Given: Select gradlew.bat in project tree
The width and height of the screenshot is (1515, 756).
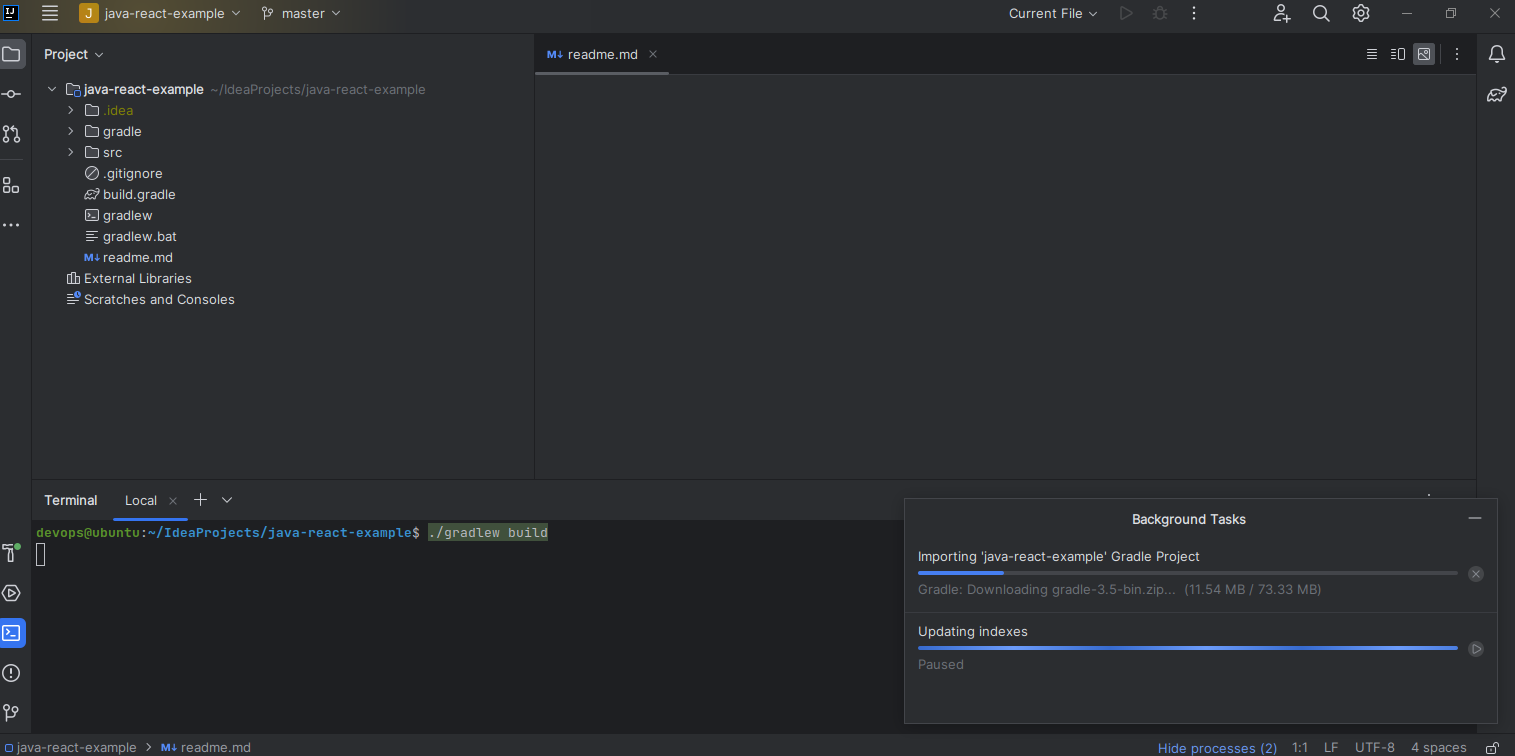Looking at the screenshot, I should [139, 236].
